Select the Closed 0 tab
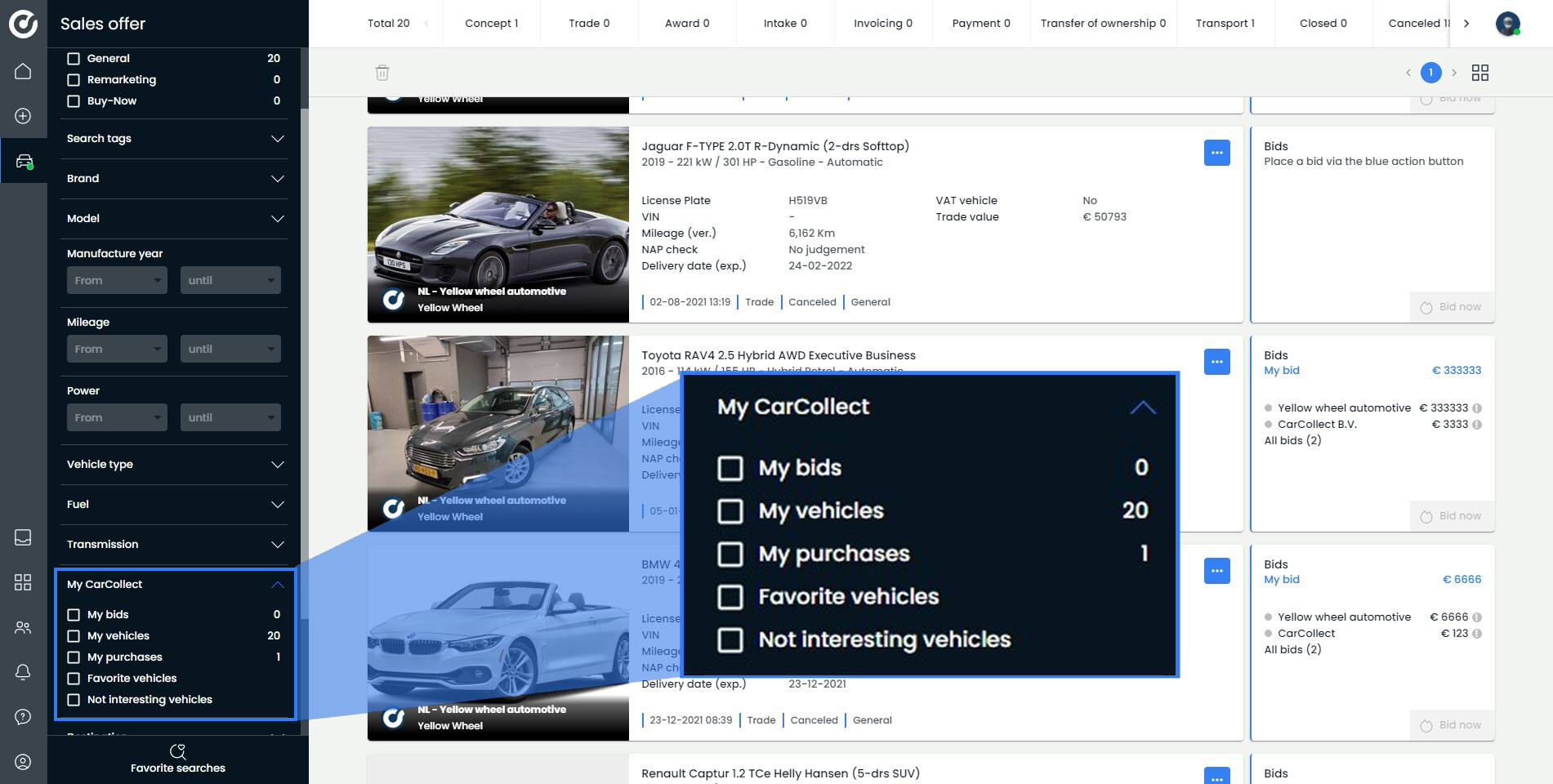This screenshot has height=784, width=1553. [x=1323, y=24]
